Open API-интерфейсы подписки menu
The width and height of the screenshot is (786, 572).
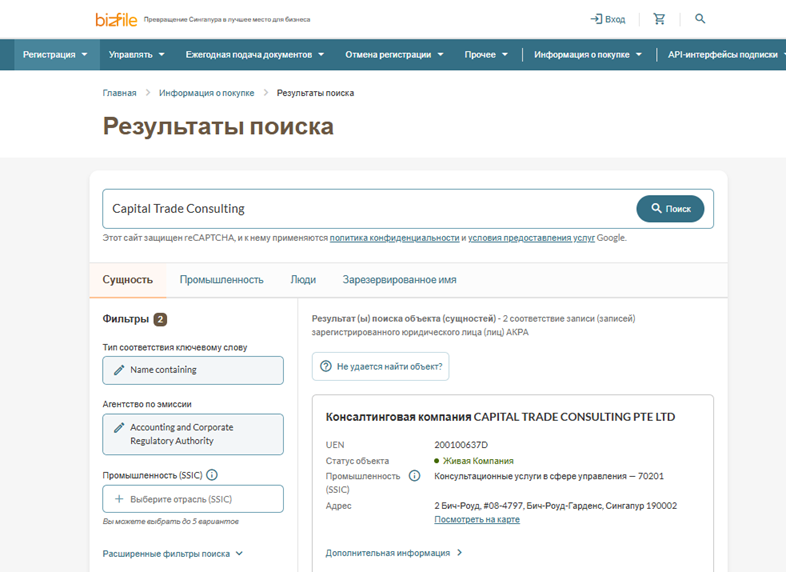point(726,55)
